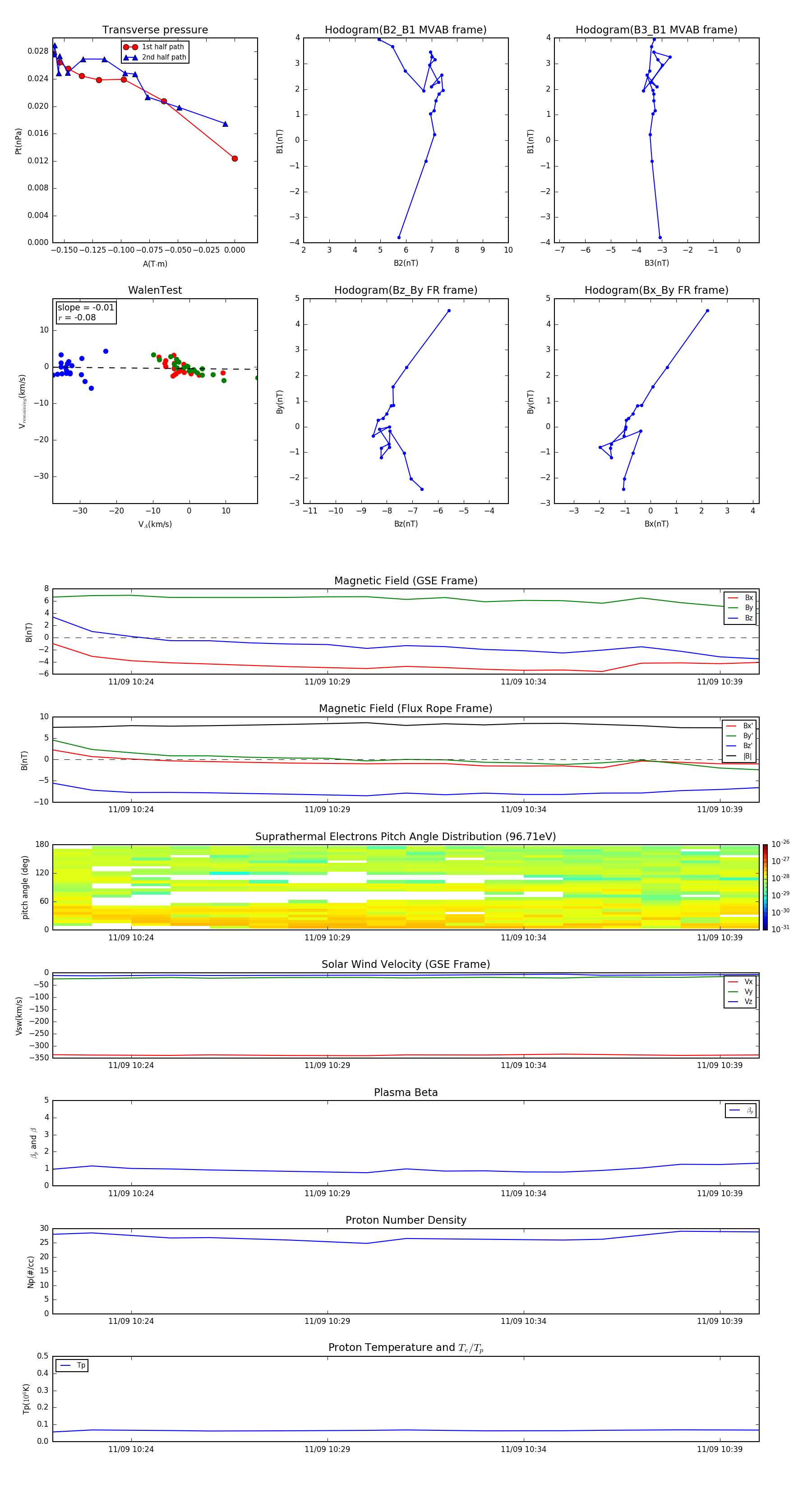Screen dimensions: 812x1489
Task: Click 'Proton Number Density' title
Action: [x=406, y=1220]
